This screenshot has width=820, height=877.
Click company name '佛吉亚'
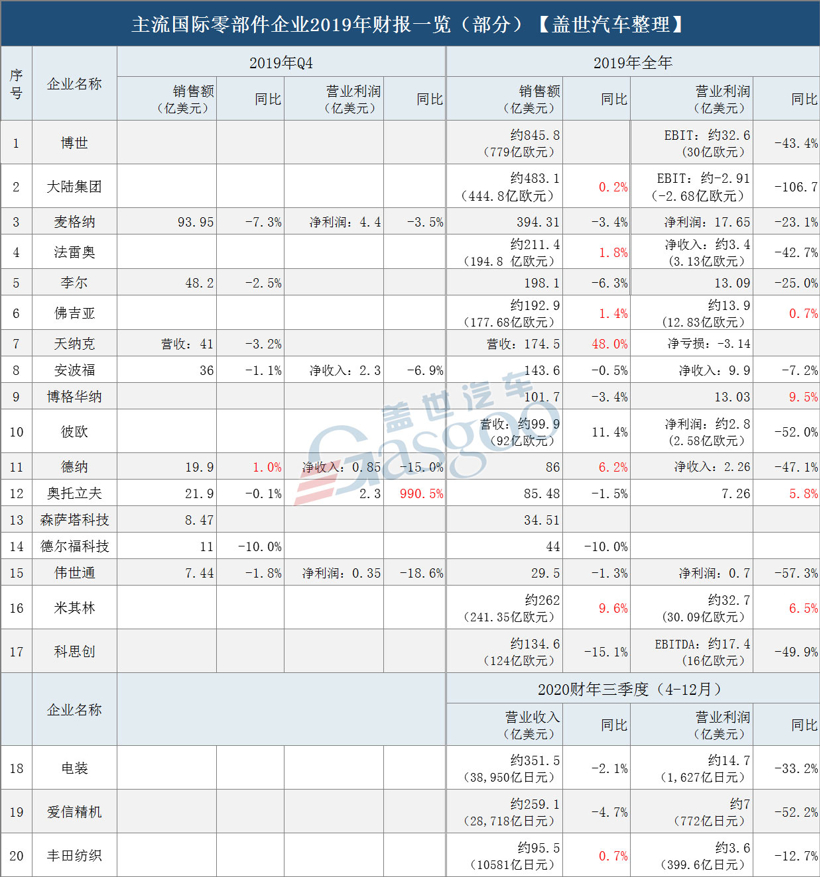coord(74,313)
